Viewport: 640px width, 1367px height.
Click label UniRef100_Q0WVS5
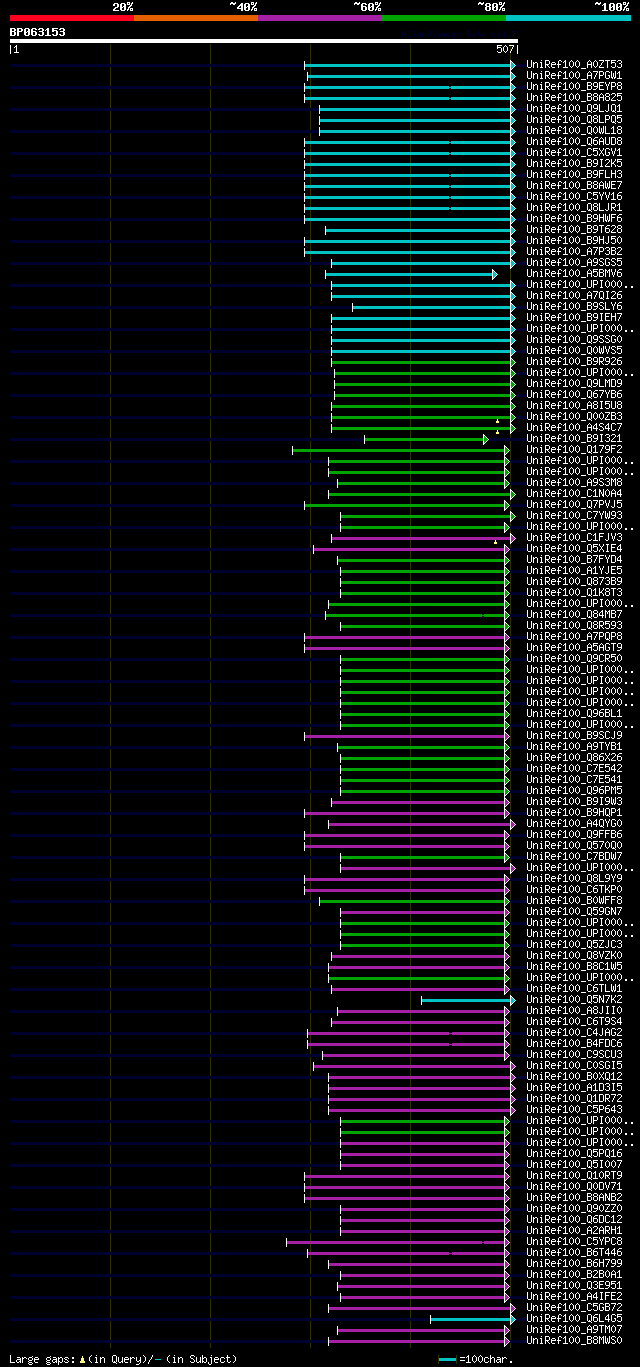(574, 351)
